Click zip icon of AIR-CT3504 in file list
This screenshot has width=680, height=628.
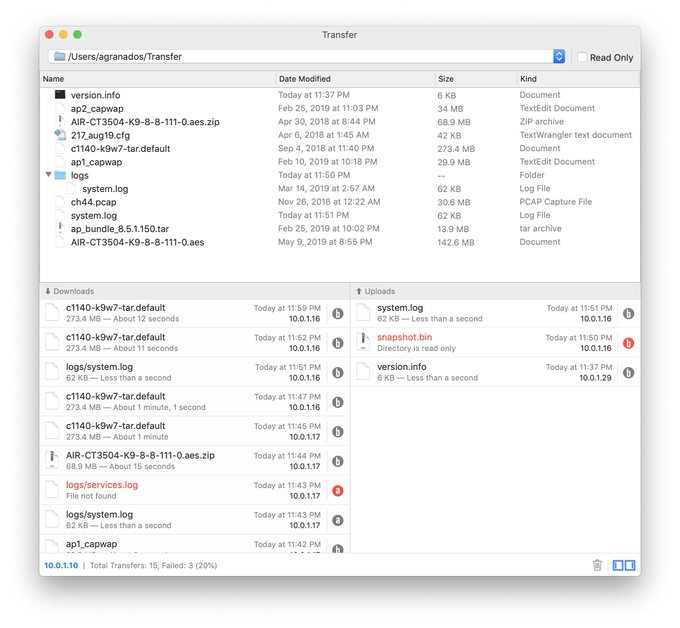(60, 121)
